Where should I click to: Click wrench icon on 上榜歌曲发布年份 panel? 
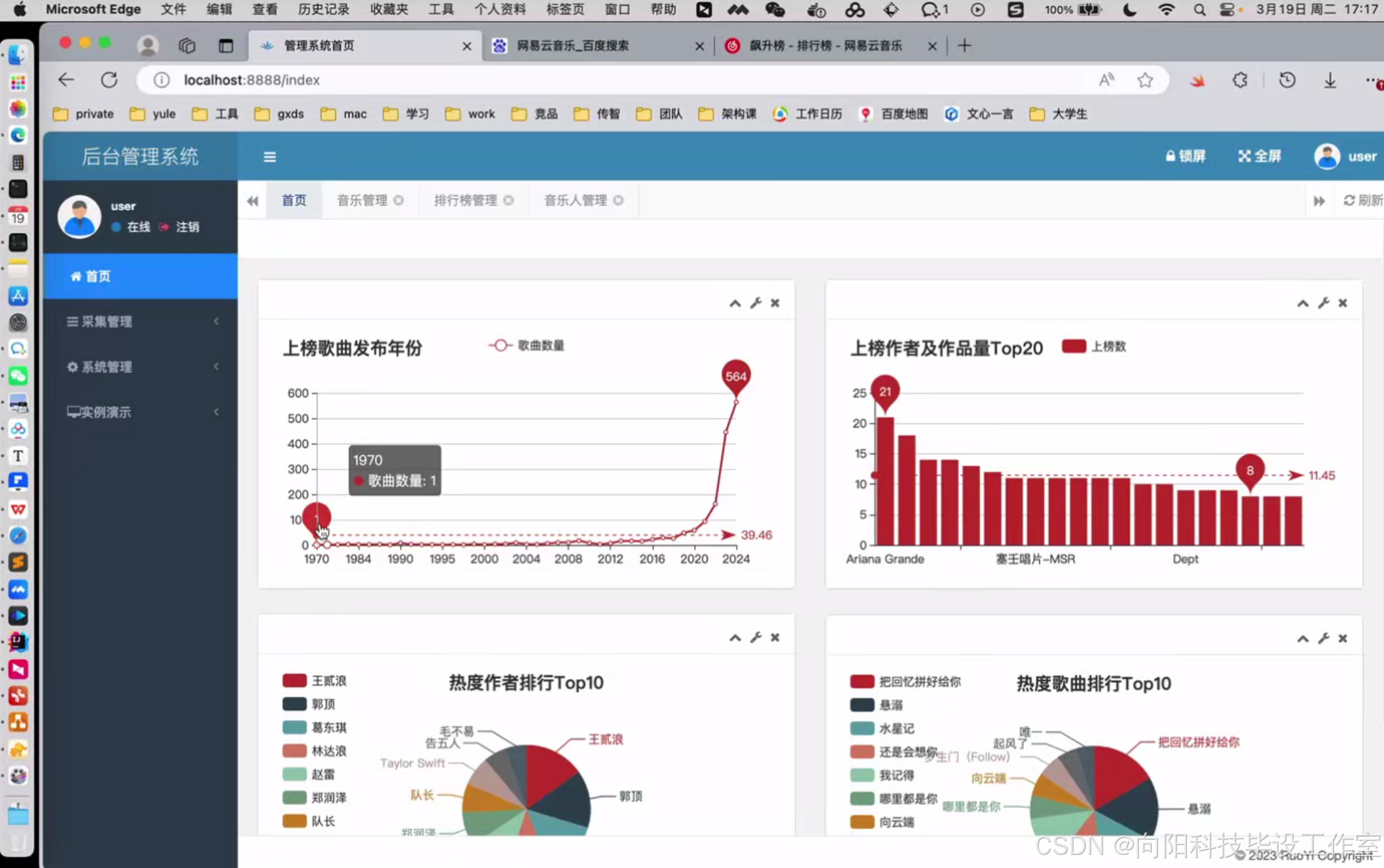tap(755, 303)
